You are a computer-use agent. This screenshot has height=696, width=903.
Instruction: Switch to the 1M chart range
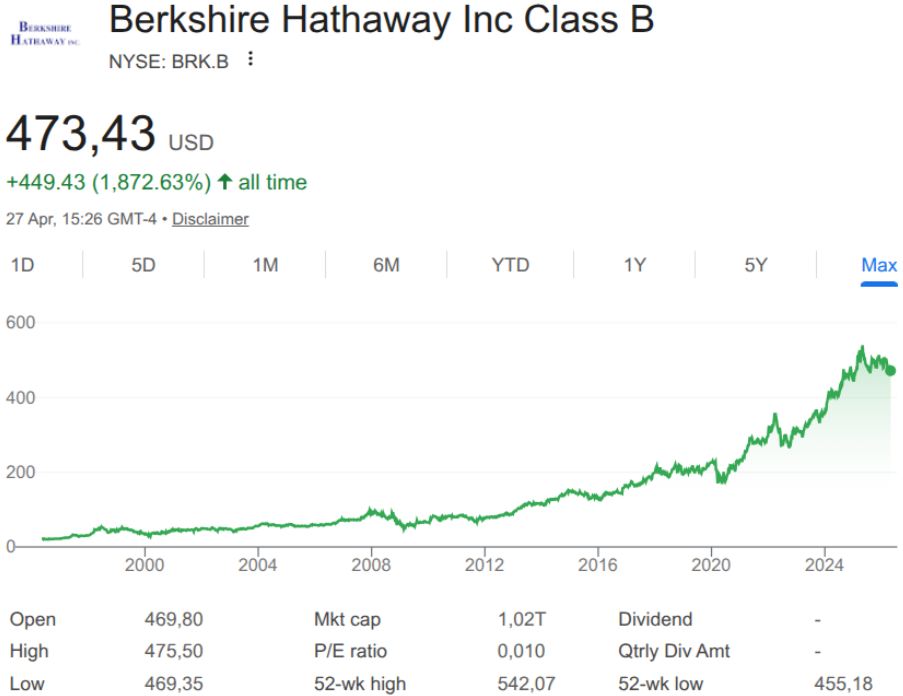point(265,265)
